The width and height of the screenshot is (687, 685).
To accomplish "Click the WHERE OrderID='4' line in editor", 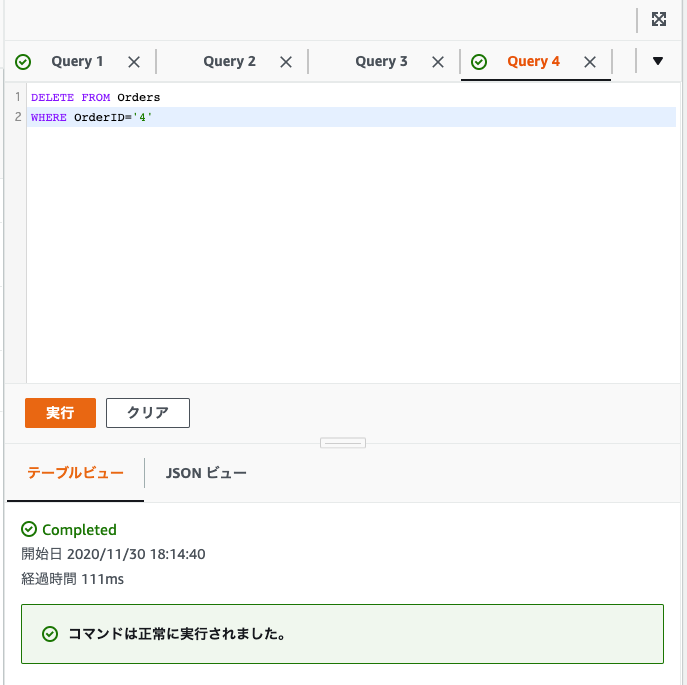I will (93, 118).
